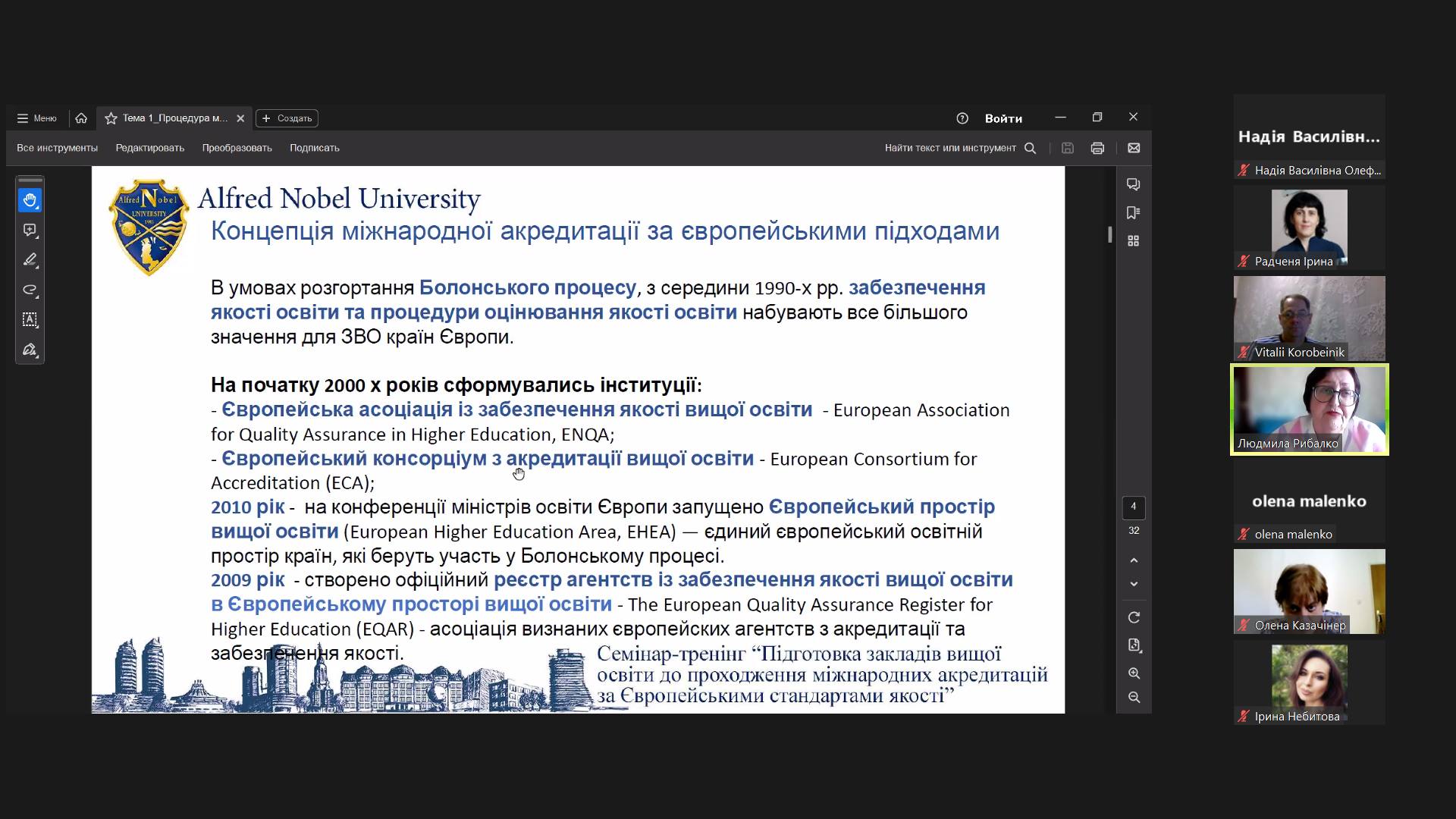The image size is (1456, 819).
Task: Star the Тема 1_Процедура document tab
Action: click(111, 118)
